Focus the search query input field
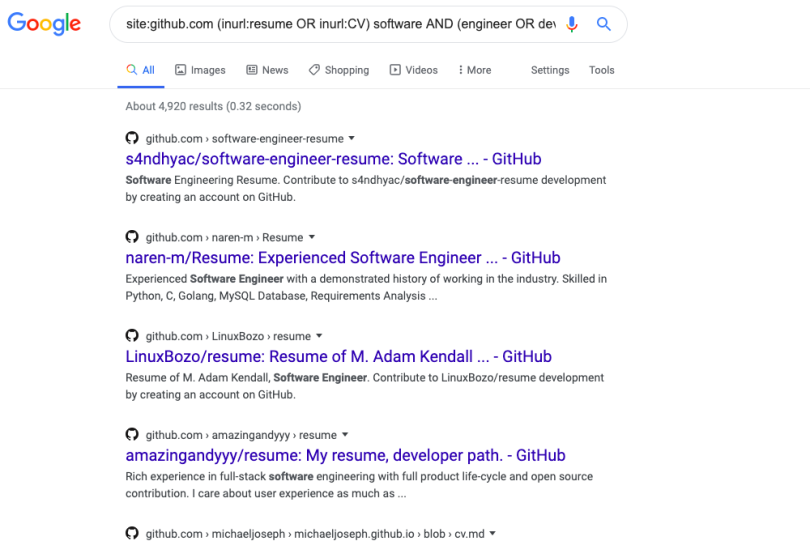This screenshot has width=810, height=541. (x=341, y=24)
